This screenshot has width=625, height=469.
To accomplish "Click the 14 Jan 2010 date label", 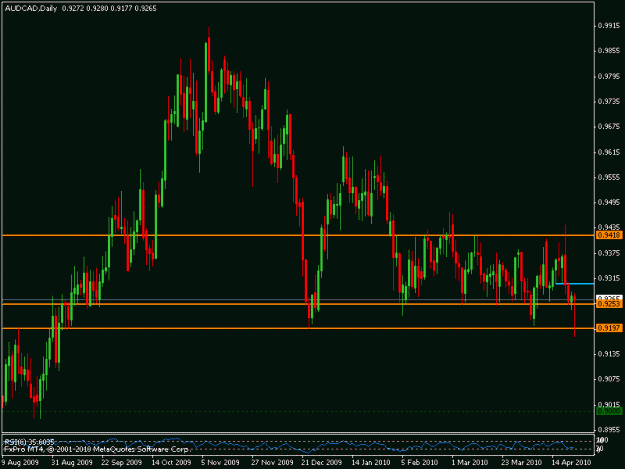I will pyautogui.click(x=371, y=462).
